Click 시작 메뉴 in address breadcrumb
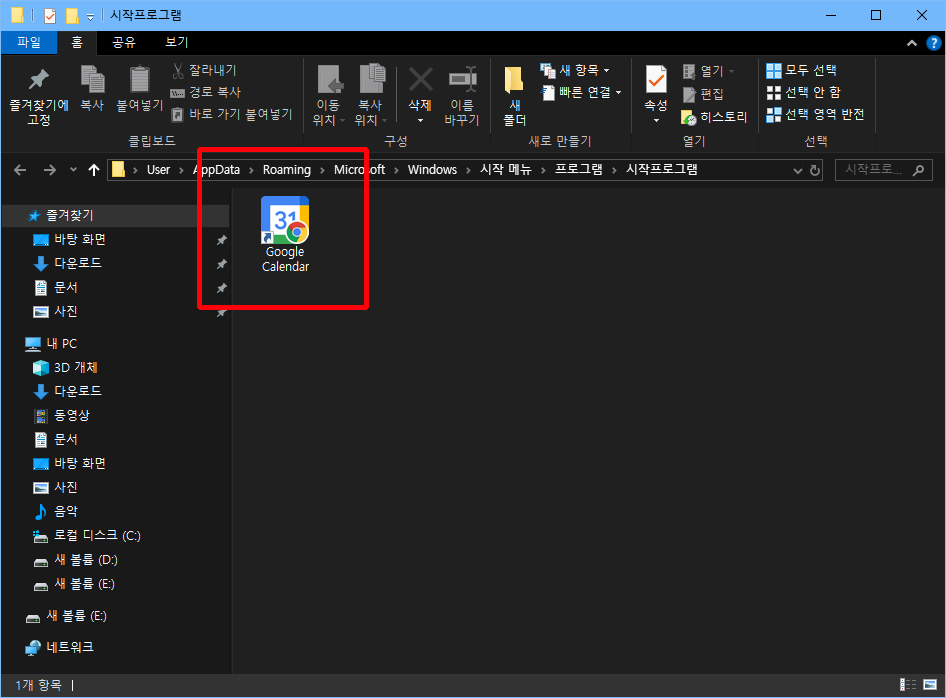Viewport: 946px width, 698px height. click(506, 170)
